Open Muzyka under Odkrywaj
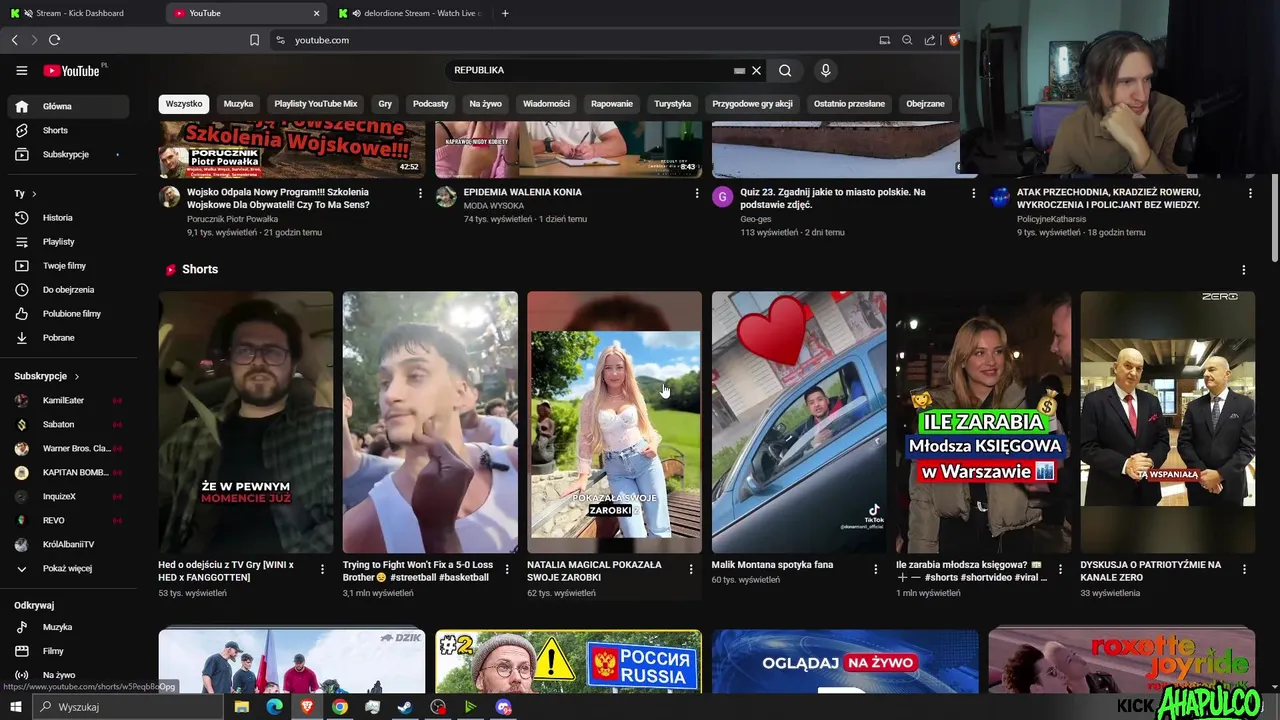The image size is (1280, 720). (68, 627)
